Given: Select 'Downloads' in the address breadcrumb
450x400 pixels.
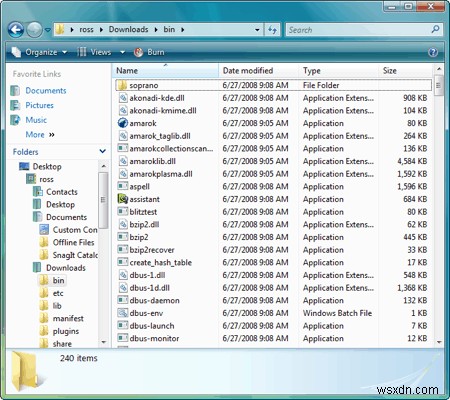Looking at the screenshot, I should click(x=128, y=29).
